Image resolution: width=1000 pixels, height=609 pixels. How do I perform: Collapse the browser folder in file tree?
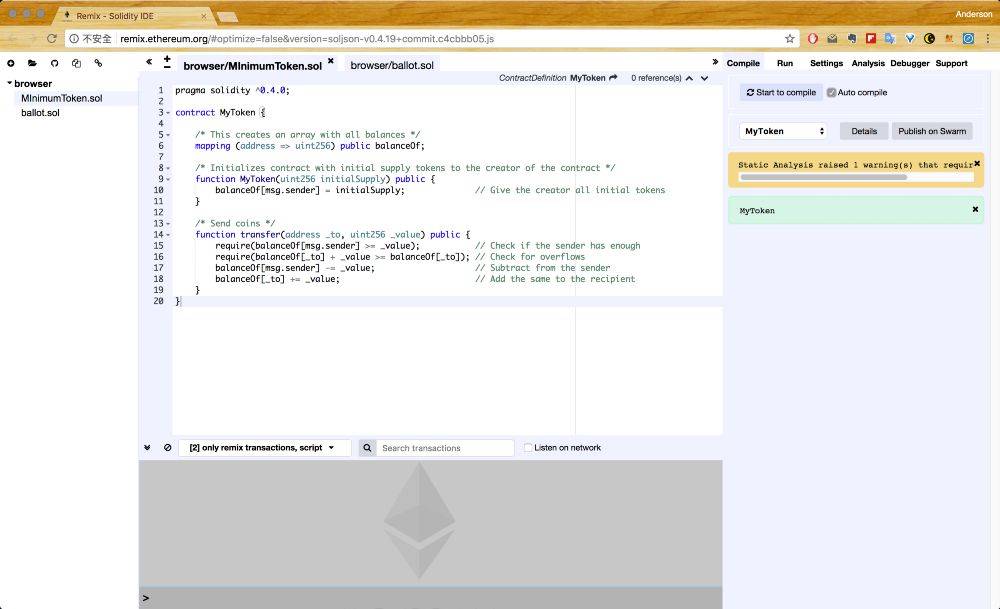click(x=9, y=84)
